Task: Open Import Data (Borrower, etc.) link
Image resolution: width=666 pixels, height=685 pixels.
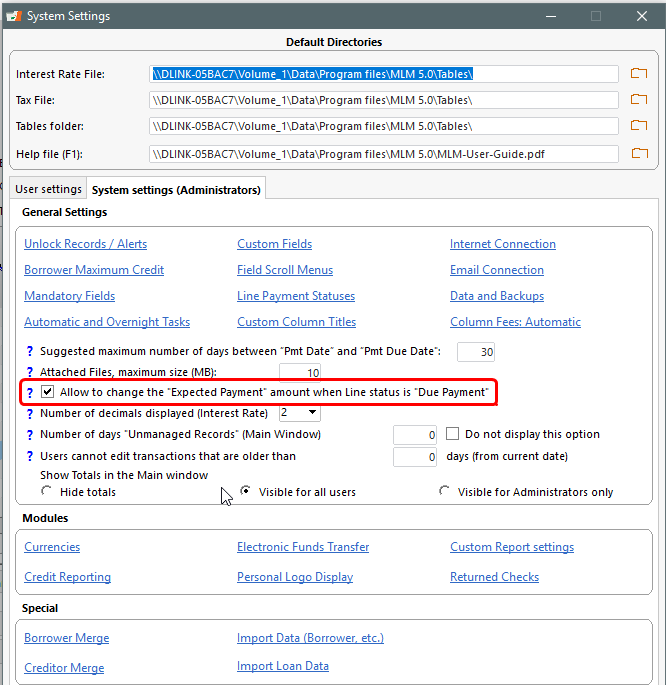Action: pos(311,638)
